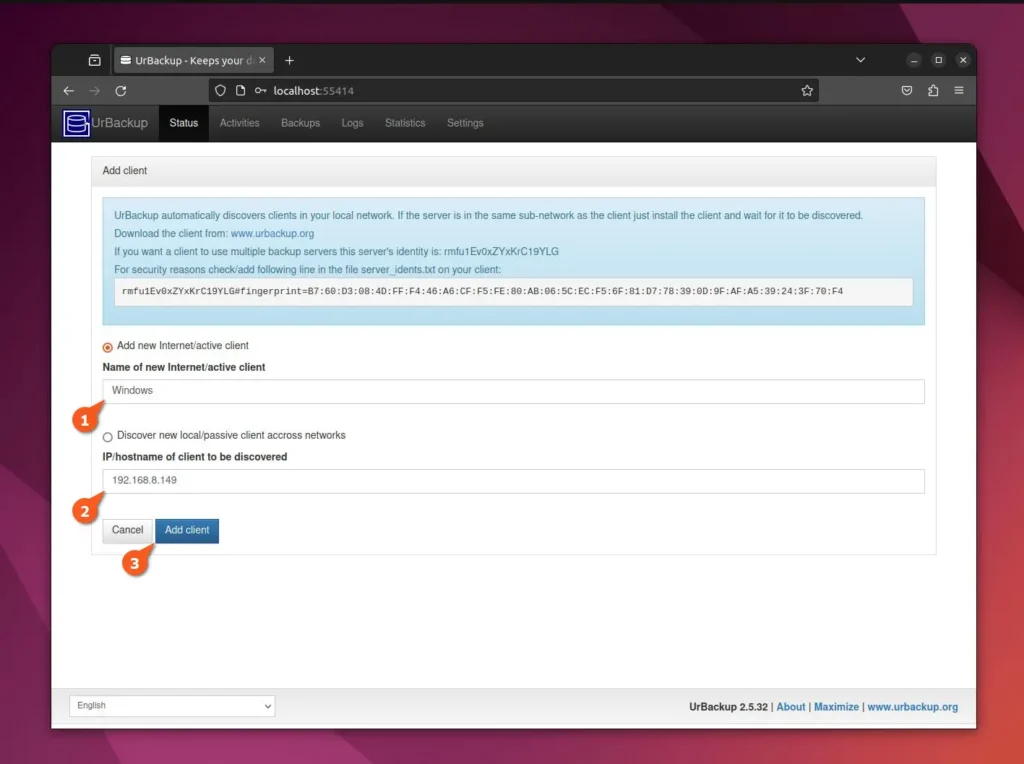Expand the list all tabs chevron
The height and width of the screenshot is (764, 1024).
click(x=861, y=60)
